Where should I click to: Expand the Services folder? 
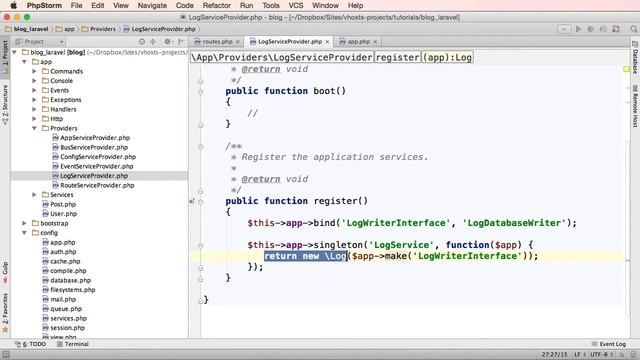point(34,195)
